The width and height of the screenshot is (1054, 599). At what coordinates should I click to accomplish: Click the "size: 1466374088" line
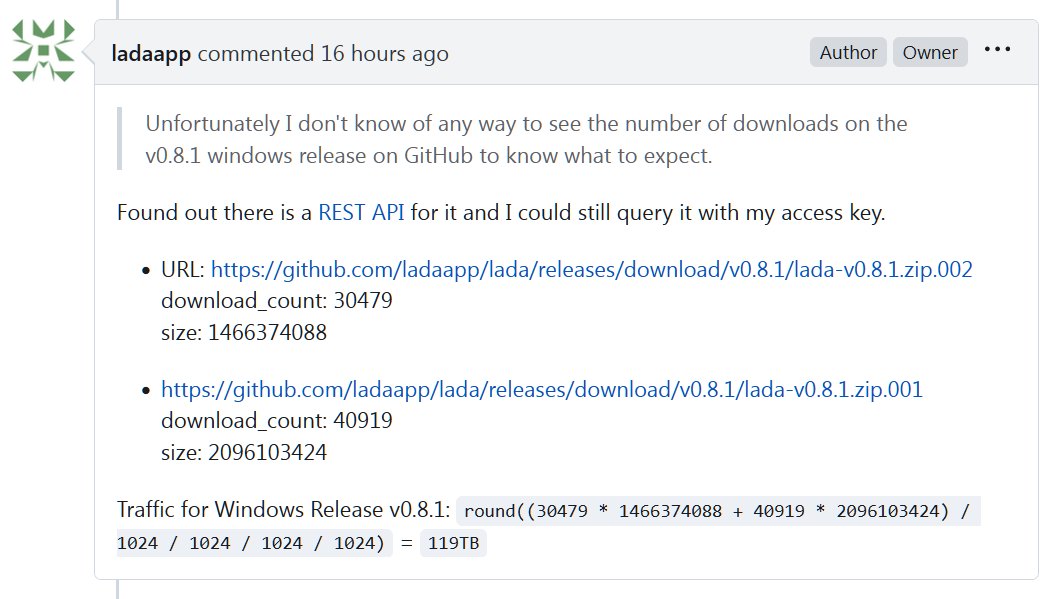pyautogui.click(x=244, y=332)
